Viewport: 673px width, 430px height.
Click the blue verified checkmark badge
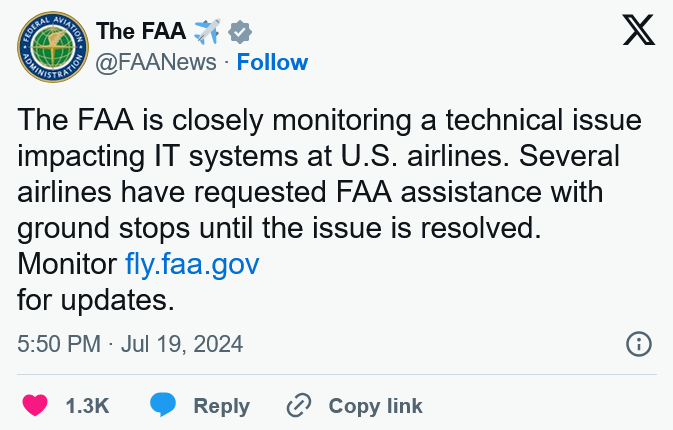click(239, 32)
